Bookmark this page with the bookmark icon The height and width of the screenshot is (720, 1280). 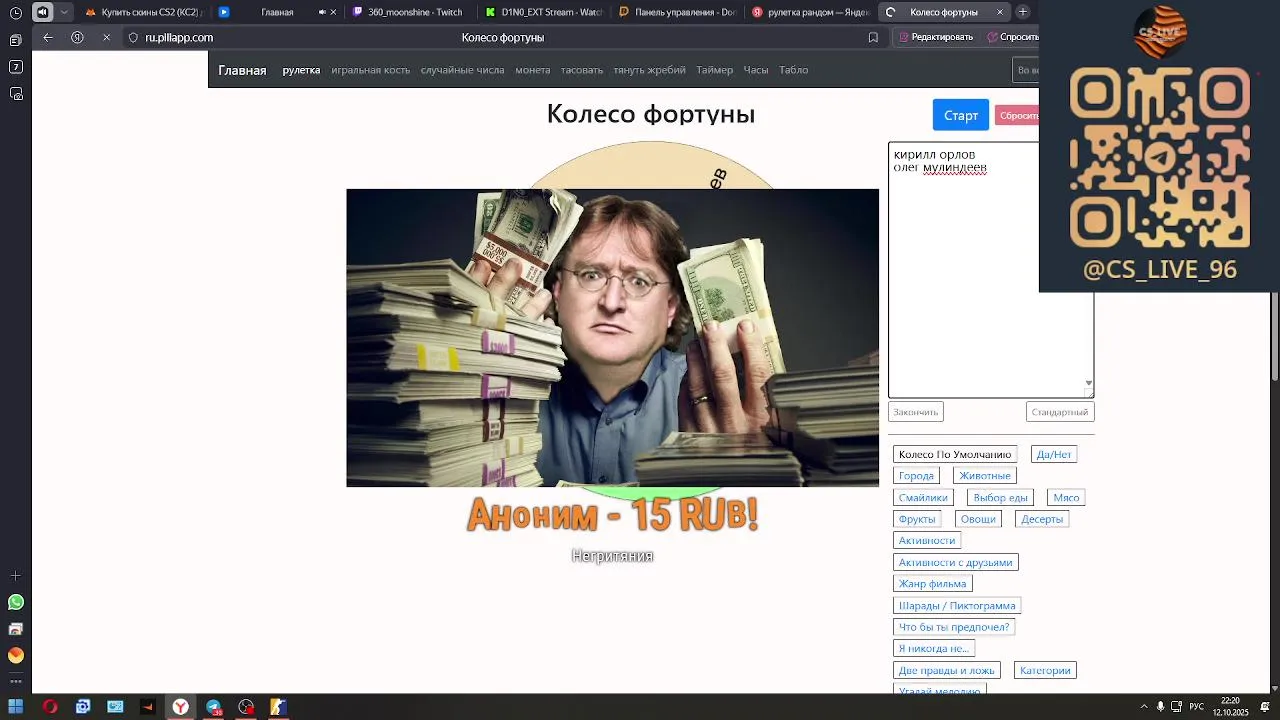click(x=873, y=37)
